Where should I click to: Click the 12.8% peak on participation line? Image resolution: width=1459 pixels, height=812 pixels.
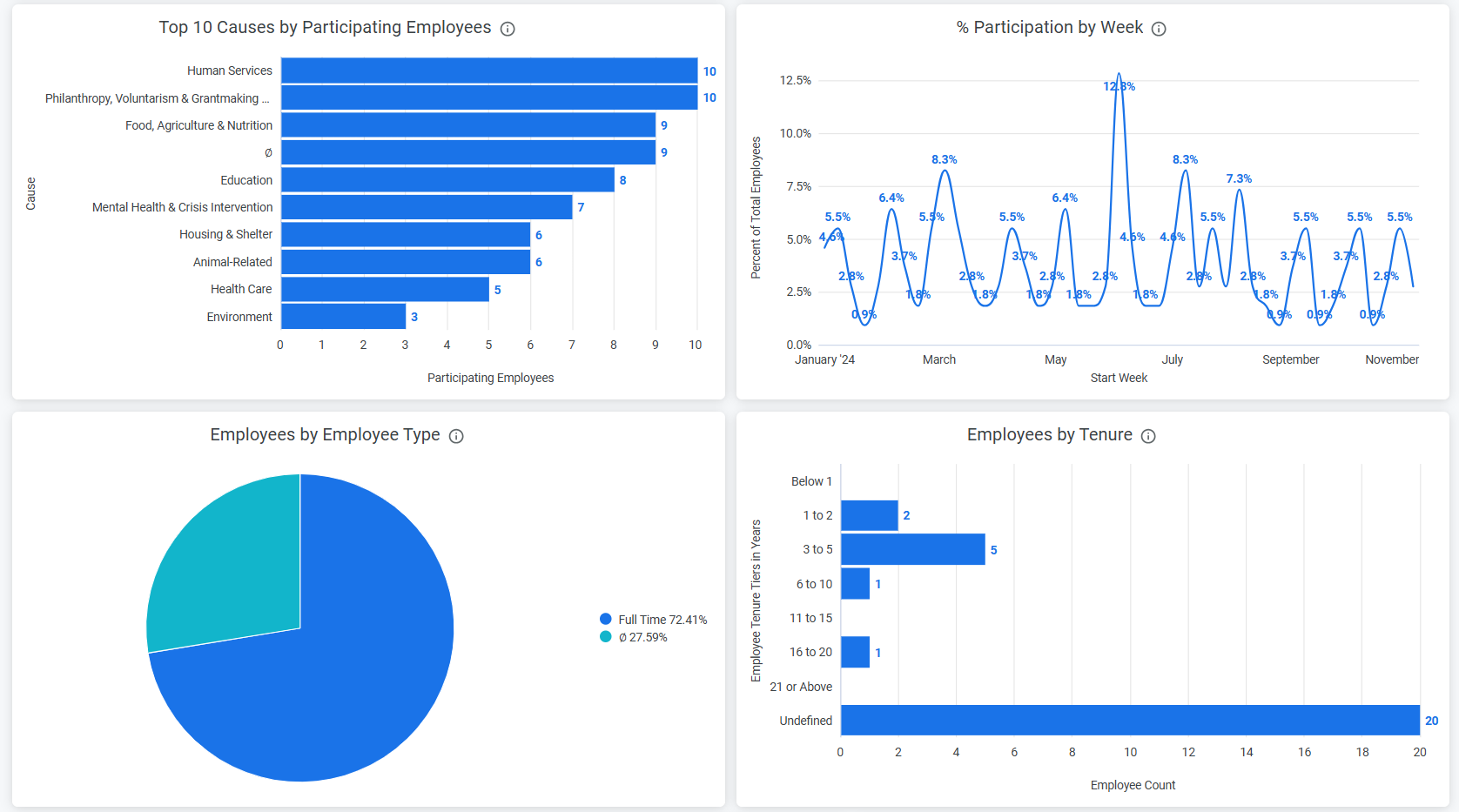click(1119, 76)
